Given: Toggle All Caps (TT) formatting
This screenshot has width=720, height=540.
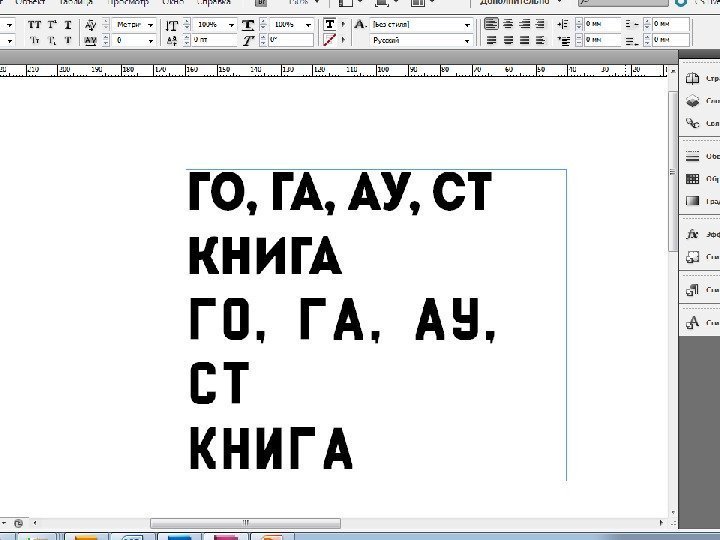Looking at the screenshot, I should click(x=35, y=22).
